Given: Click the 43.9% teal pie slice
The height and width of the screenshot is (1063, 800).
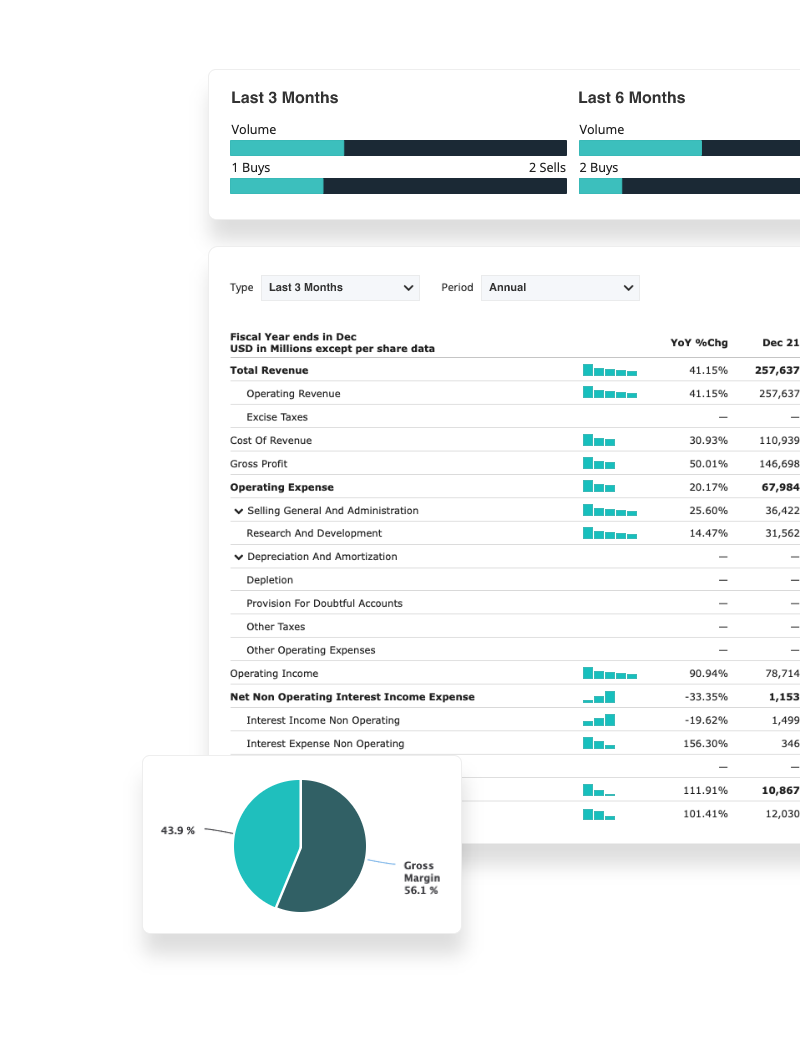Looking at the screenshot, I should point(263,840).
